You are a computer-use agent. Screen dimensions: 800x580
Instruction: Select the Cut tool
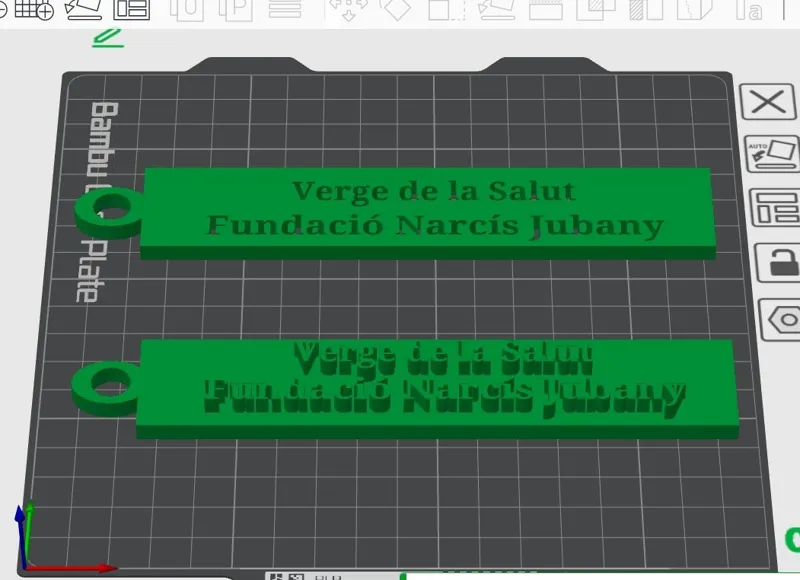545,9
